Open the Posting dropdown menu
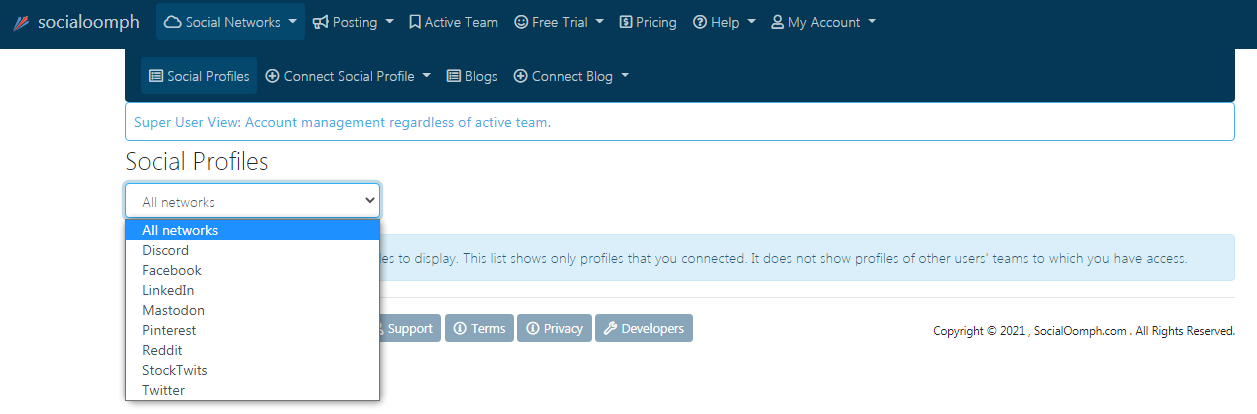The image size is (1257, 414). 353,22
